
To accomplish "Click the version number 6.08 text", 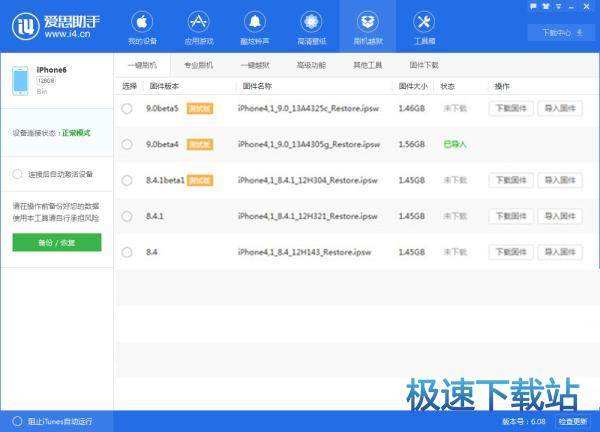I will coord(538,421).
